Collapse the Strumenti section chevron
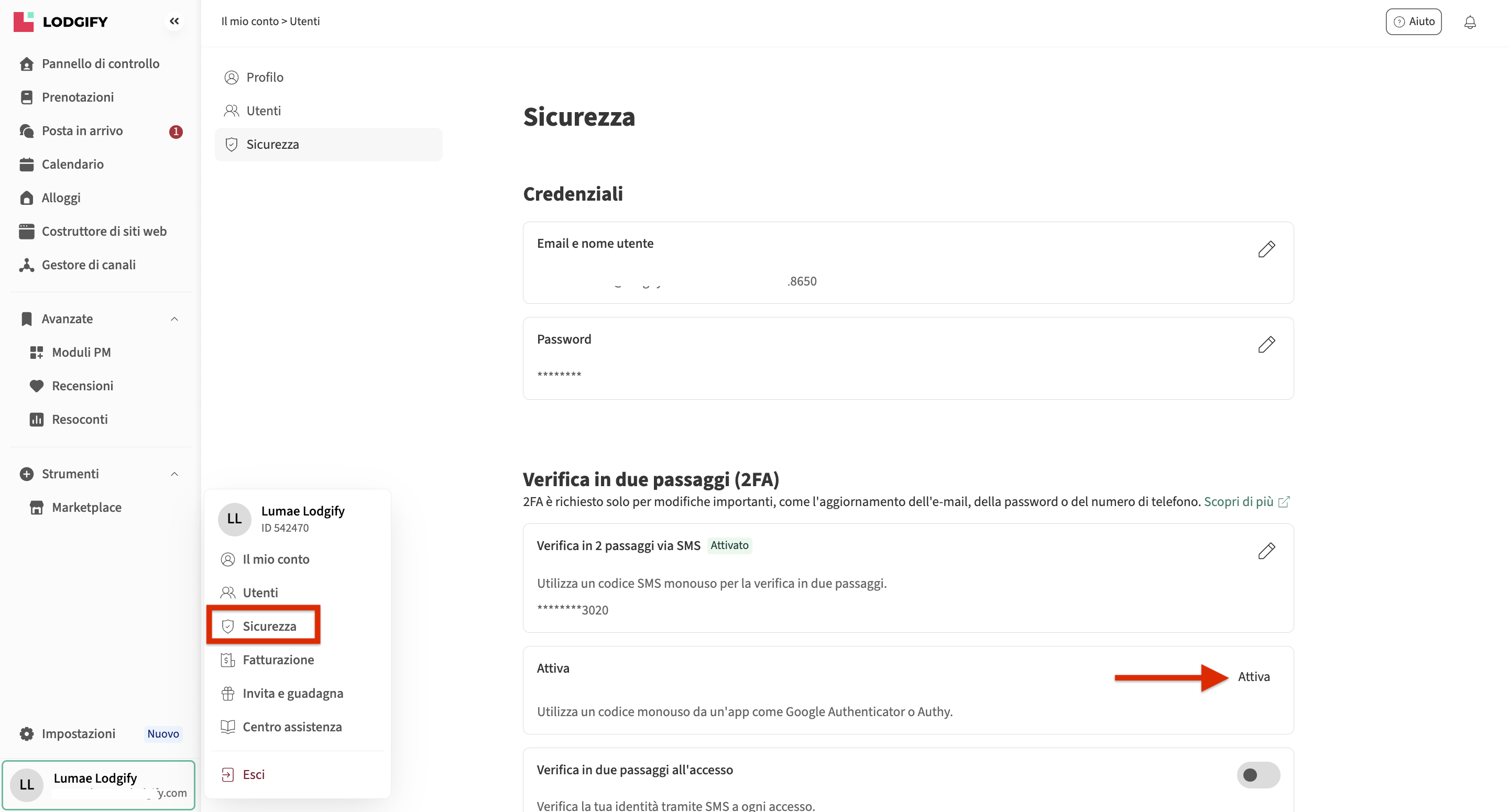1509x812 pixels. click(x=174, y=474)
